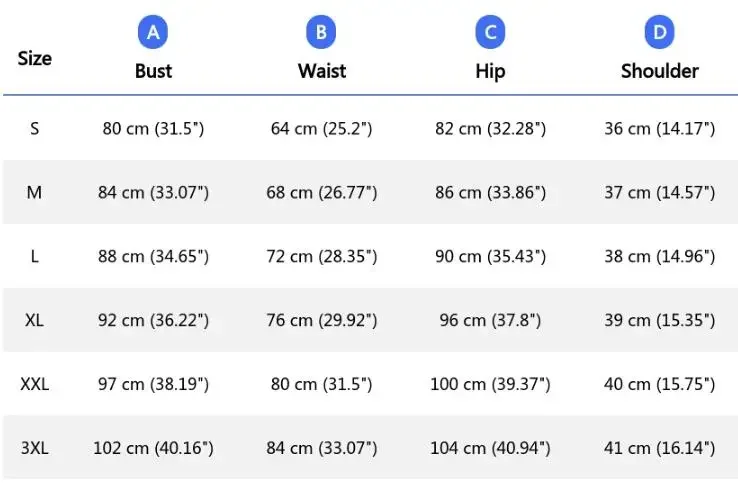The height and width of the screenshot is (492, 738).
Task: Select the S size row label
Action: (35, 129)
